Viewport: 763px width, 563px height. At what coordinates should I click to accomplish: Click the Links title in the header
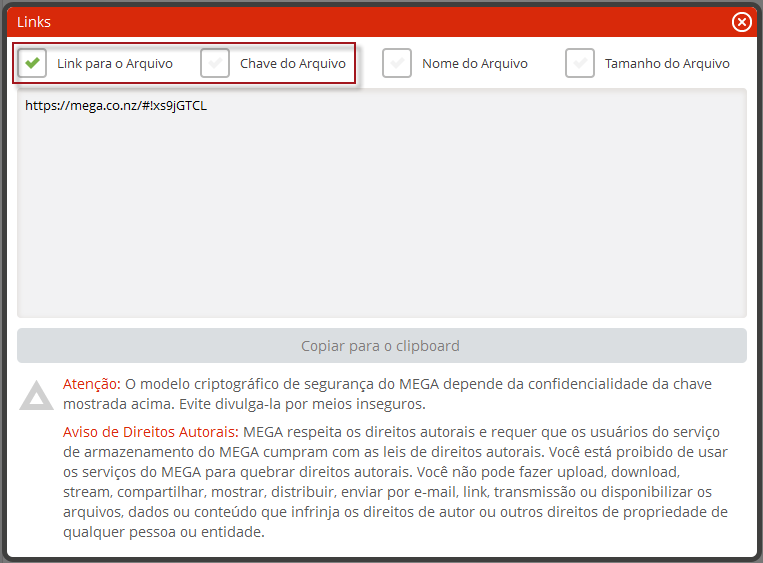(x=34, y=22)
